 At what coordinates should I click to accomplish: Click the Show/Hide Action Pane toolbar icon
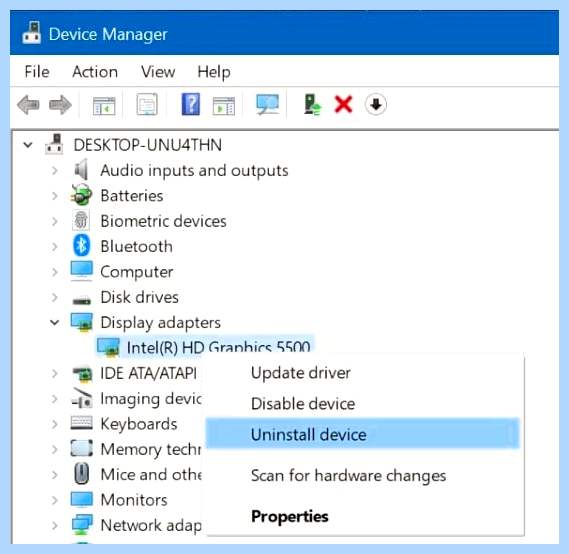pos(224,106)
